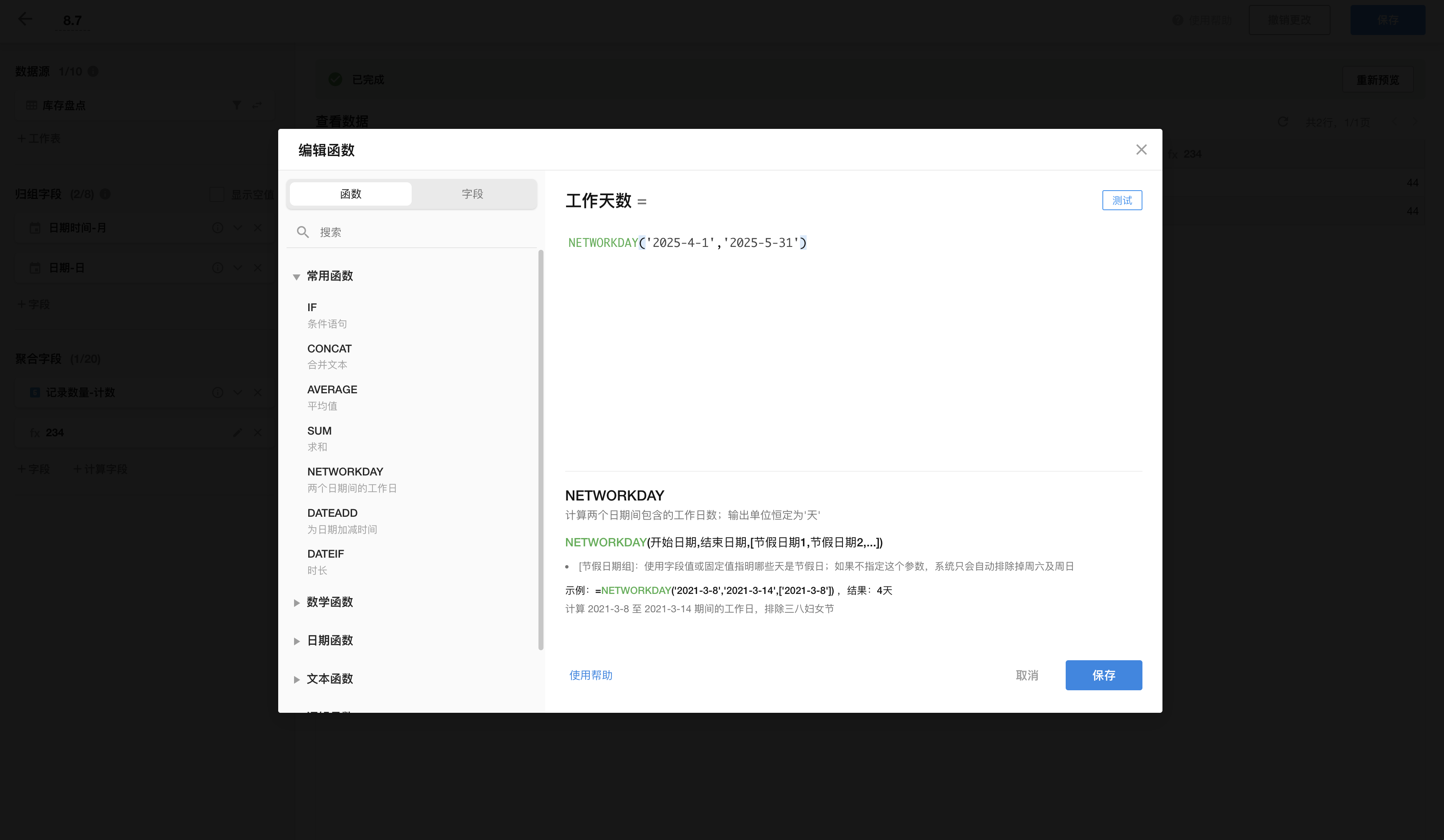Save the function with 保存 button
This screenshot has width=1444, height=840.
coord(1103,675)
